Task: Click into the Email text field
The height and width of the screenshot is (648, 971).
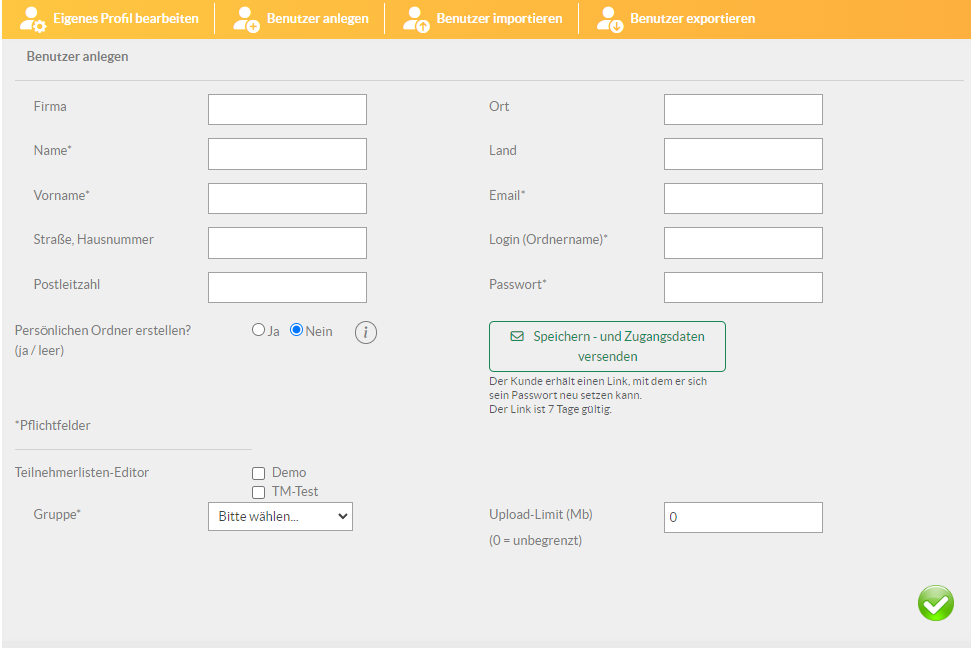Action: click(x=743, y=198)
